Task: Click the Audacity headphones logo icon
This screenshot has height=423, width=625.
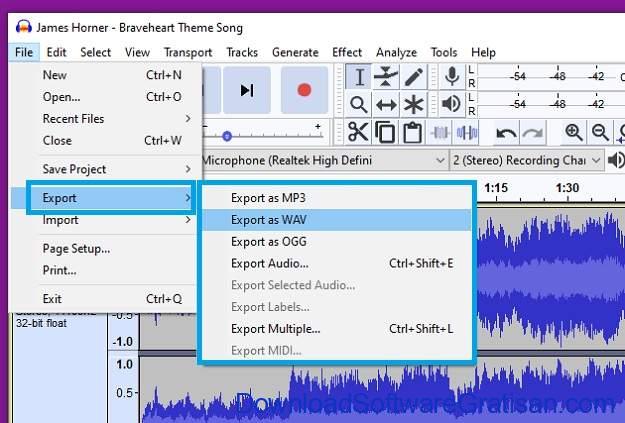Action: (24, 27)
